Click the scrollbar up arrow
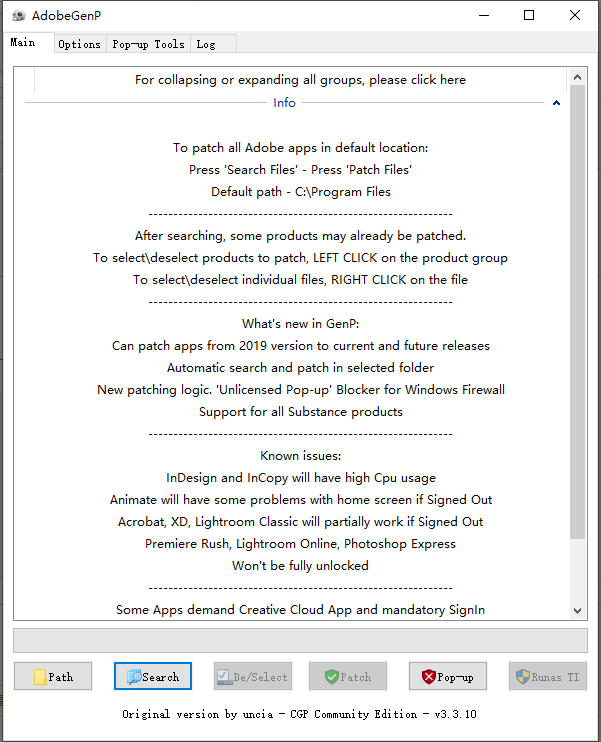601x742 pixels. (x=577, y=77)
